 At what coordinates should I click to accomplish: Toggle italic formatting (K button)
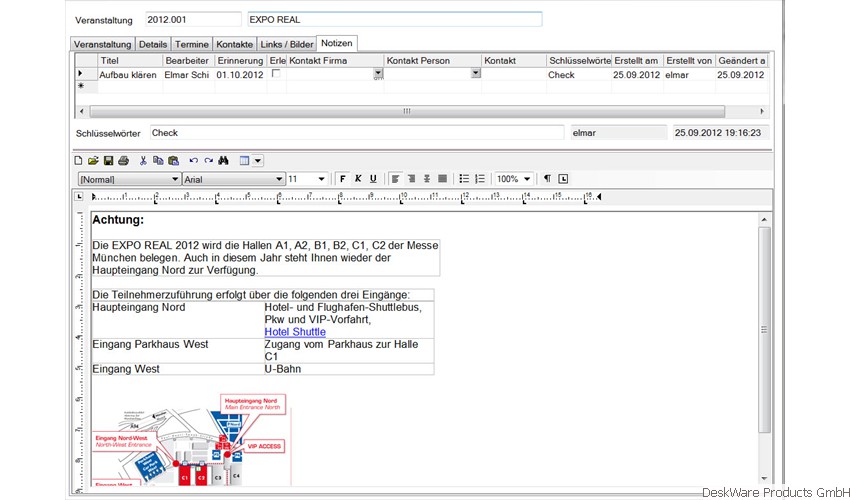click(358, 179)
